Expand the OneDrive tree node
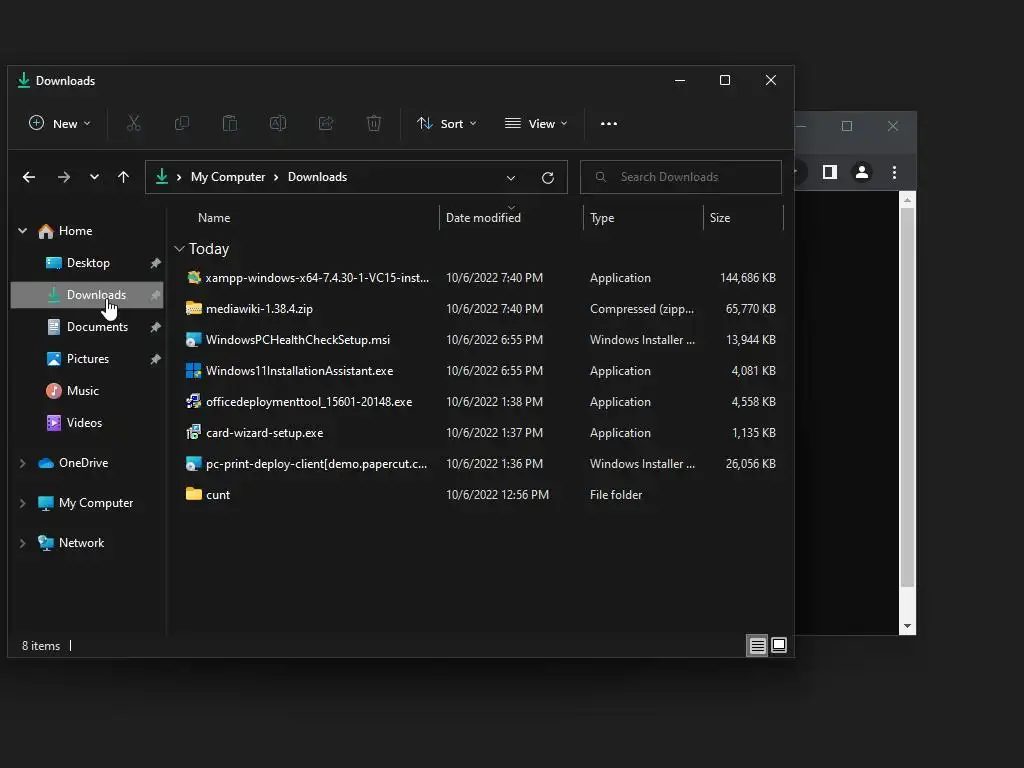The width and height of the screenshot is (1024, 768). [23, 463]
